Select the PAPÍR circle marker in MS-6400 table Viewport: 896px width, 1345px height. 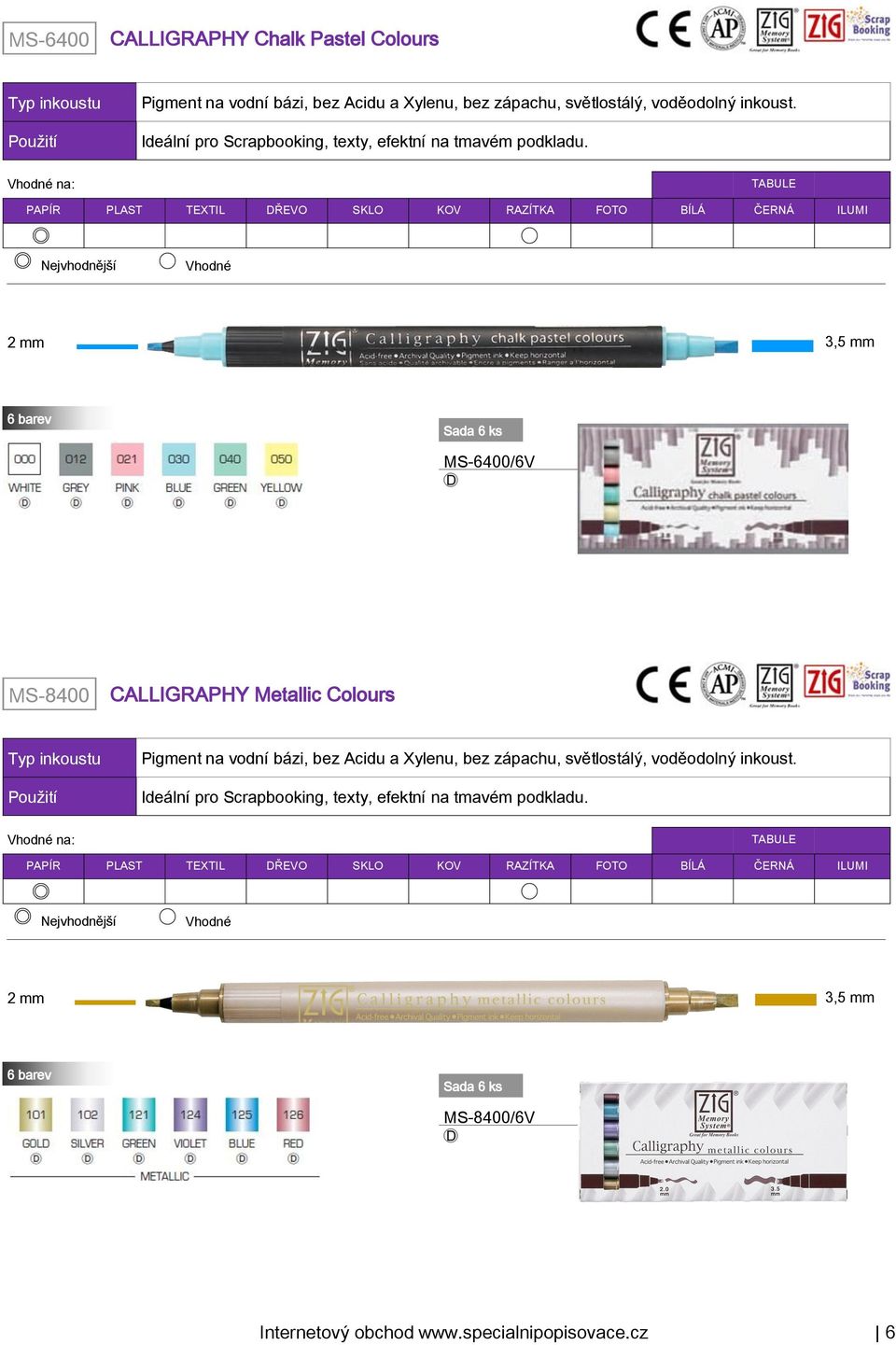click(x=41, y=235)
